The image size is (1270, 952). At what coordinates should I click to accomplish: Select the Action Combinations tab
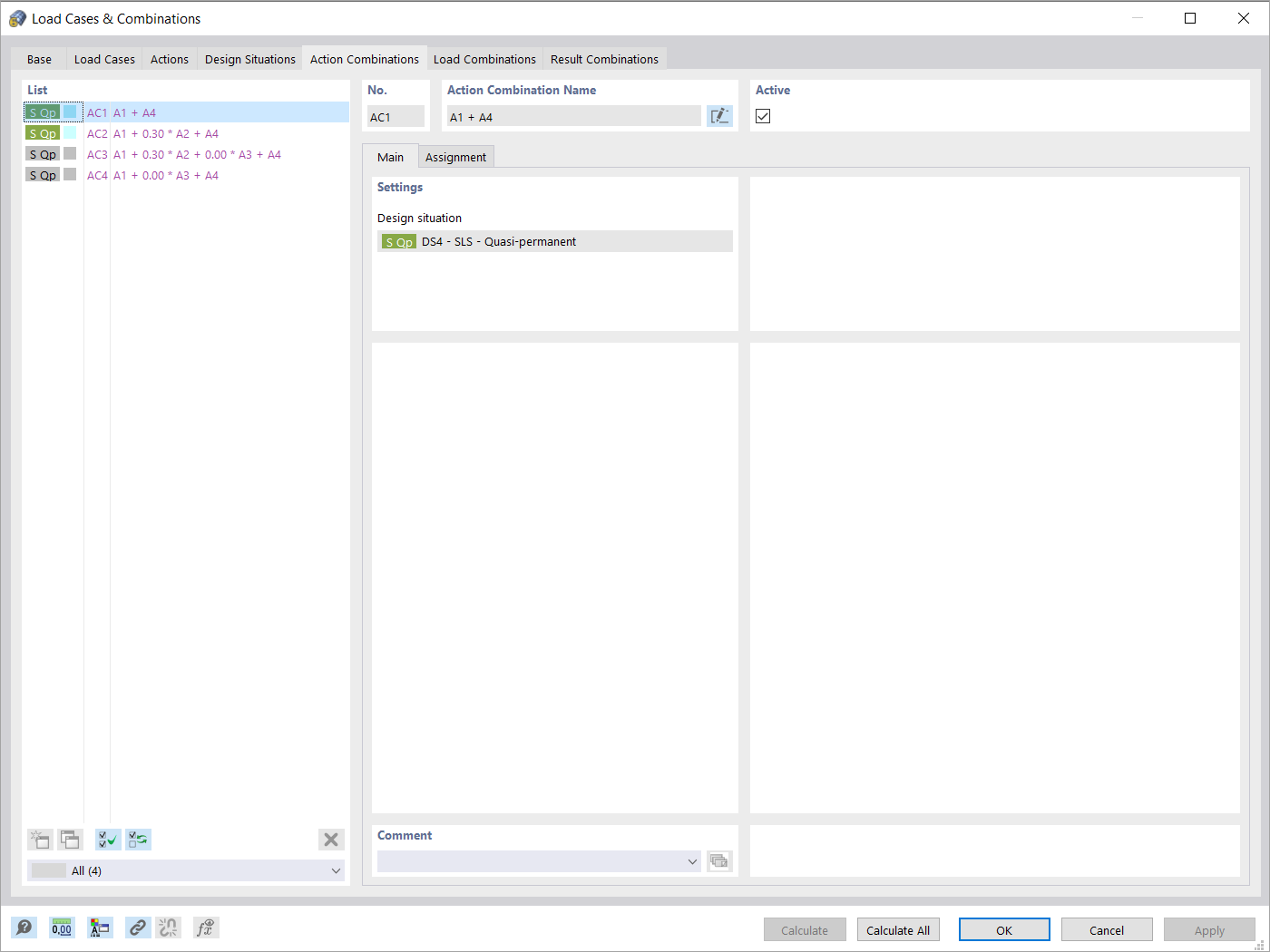point(365,59)
